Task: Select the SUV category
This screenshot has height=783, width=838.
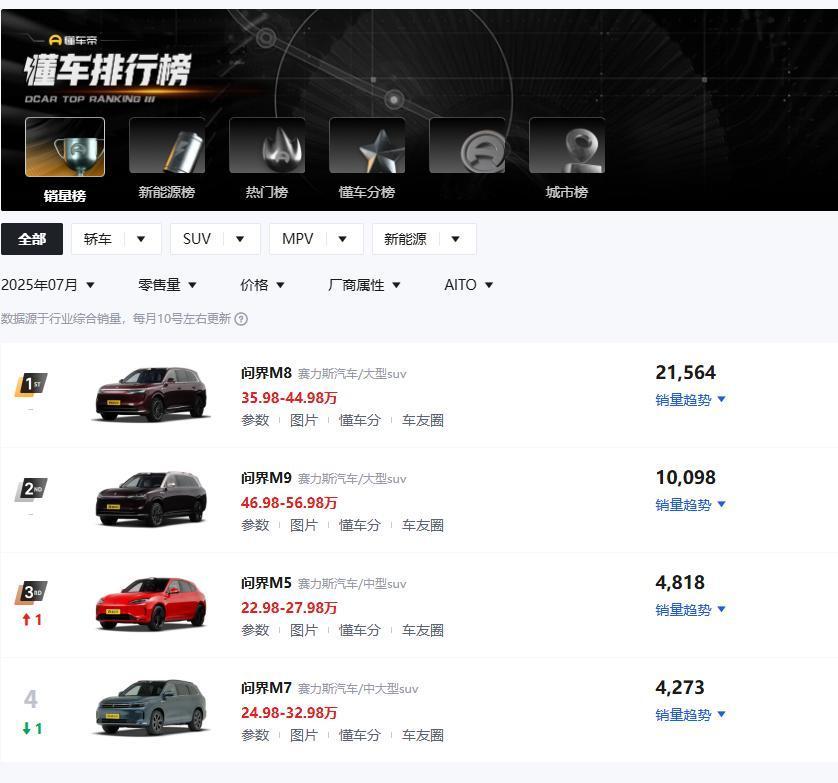Action: [197, 239]
